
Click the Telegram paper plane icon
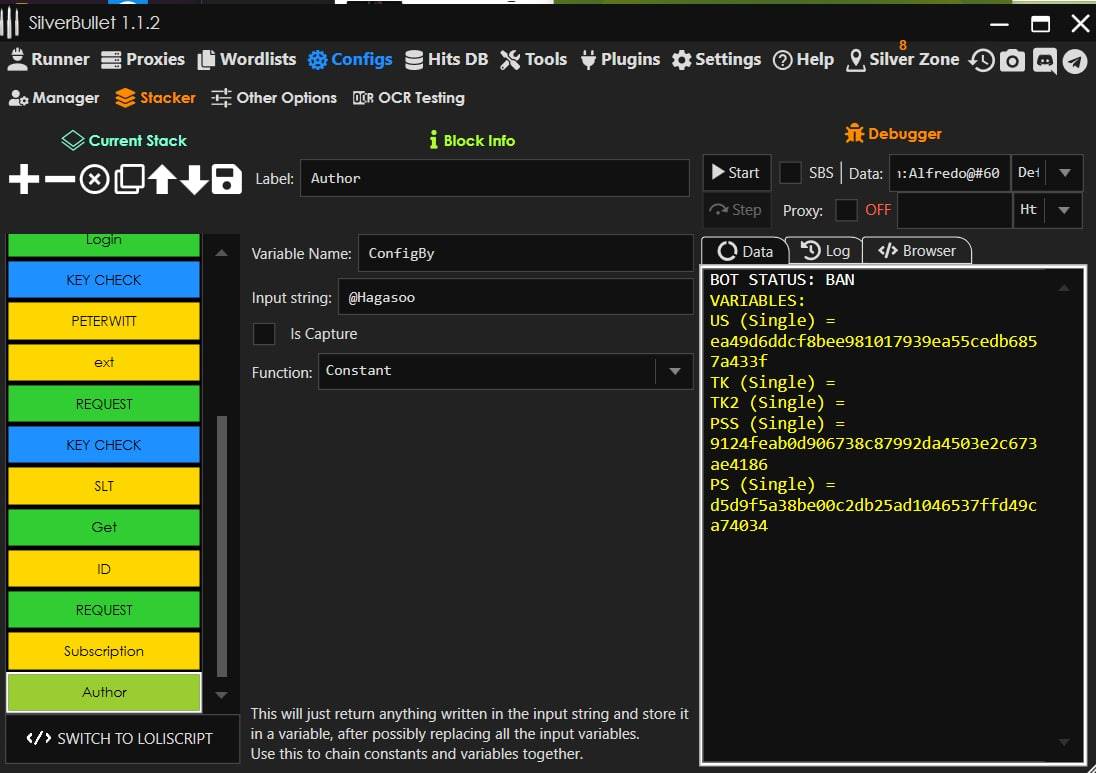click(x=1075, y=60)
